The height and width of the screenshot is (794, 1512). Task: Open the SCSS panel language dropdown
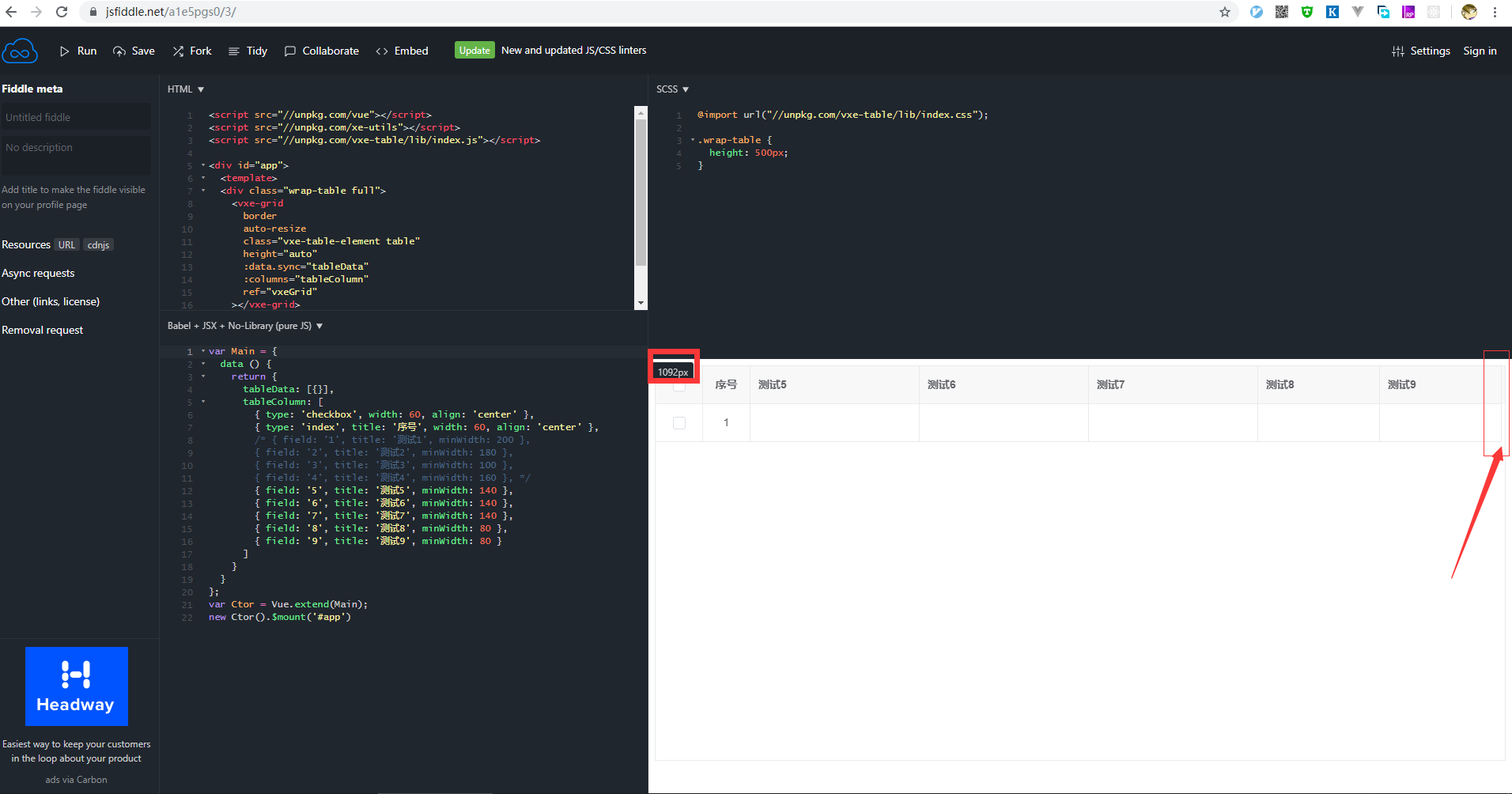pos(671,89)
